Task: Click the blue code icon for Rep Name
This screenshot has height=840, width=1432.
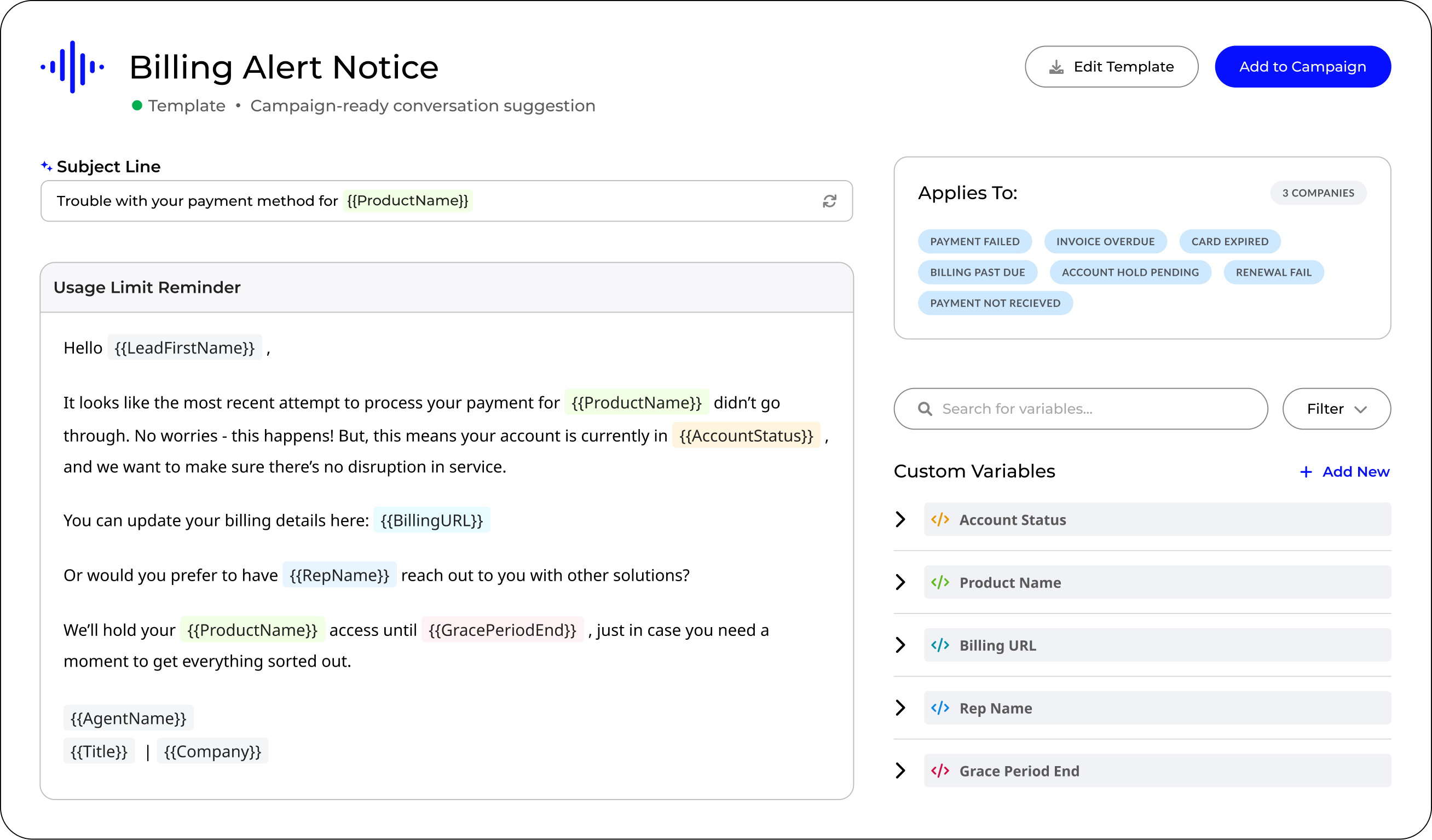Action: coord(940,708)
